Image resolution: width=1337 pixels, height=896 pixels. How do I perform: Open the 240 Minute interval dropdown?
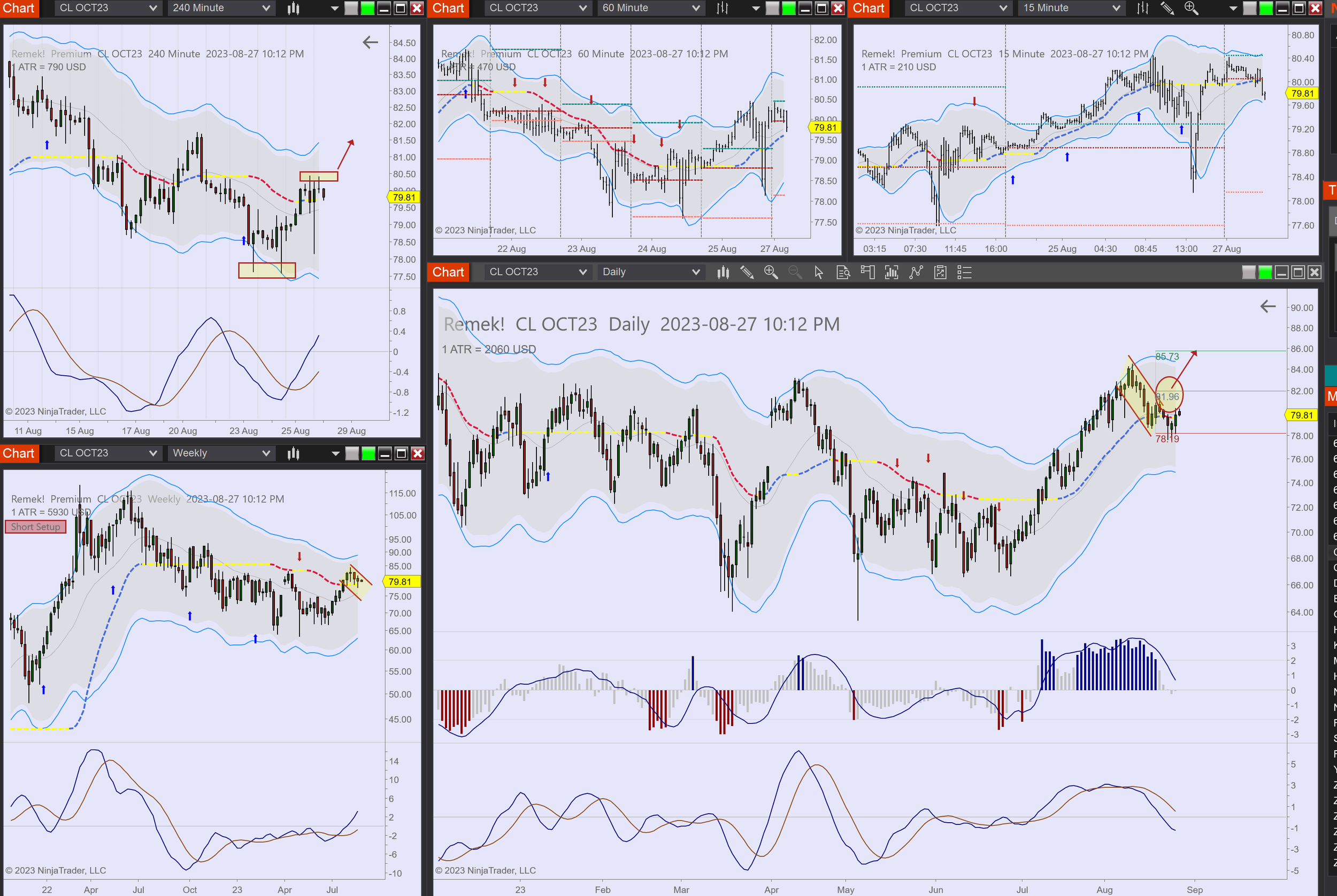221,8
